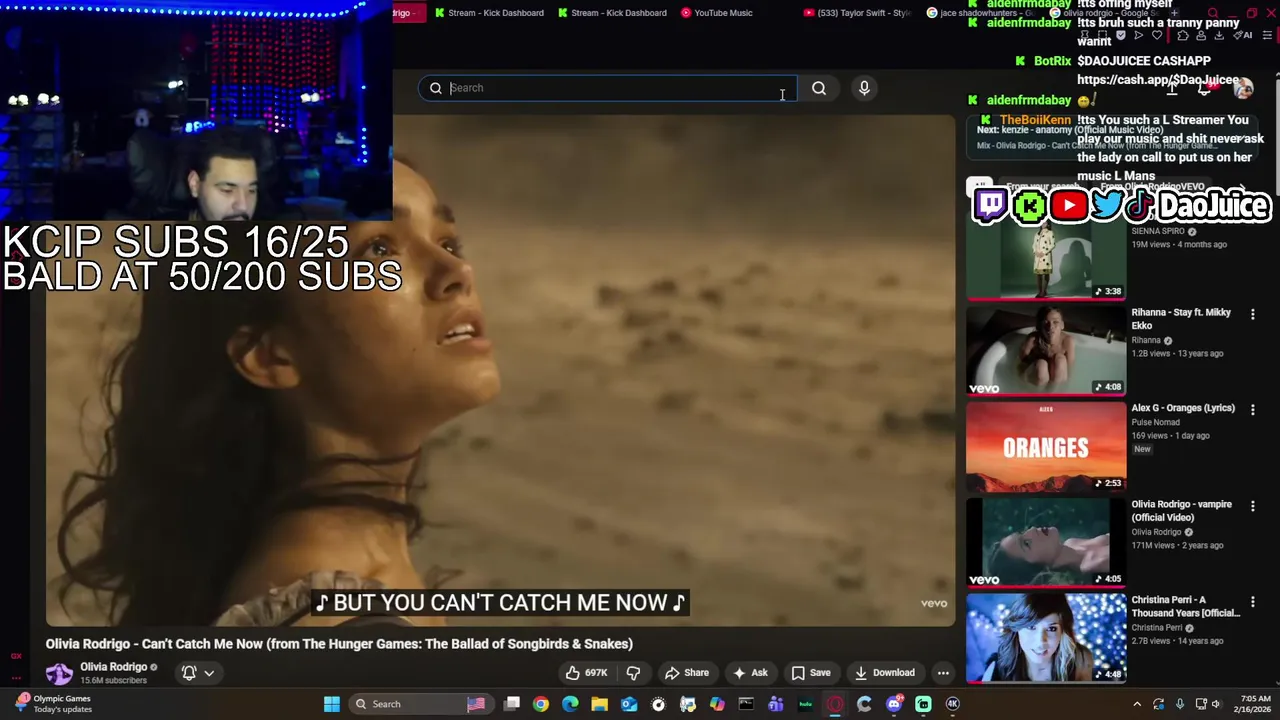This screenshot has height=720, width=1280.
Task: Open options menu for Rihanna - Stay
Action: pos(1252,314)
